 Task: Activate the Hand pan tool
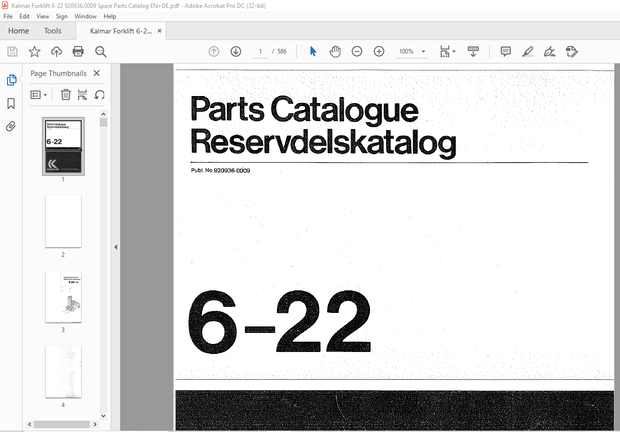coord(335,51)
